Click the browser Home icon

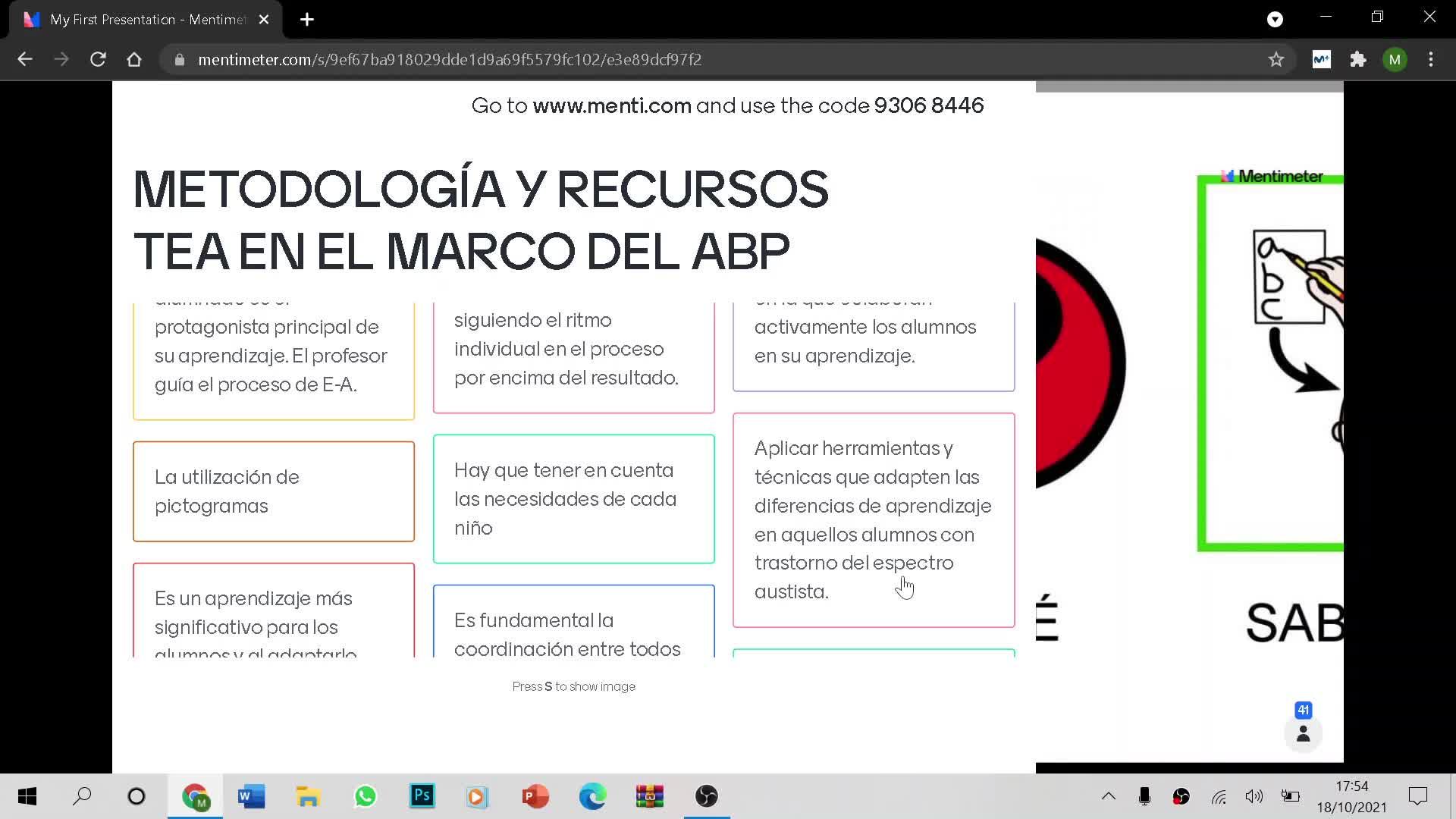click(134, 59)
